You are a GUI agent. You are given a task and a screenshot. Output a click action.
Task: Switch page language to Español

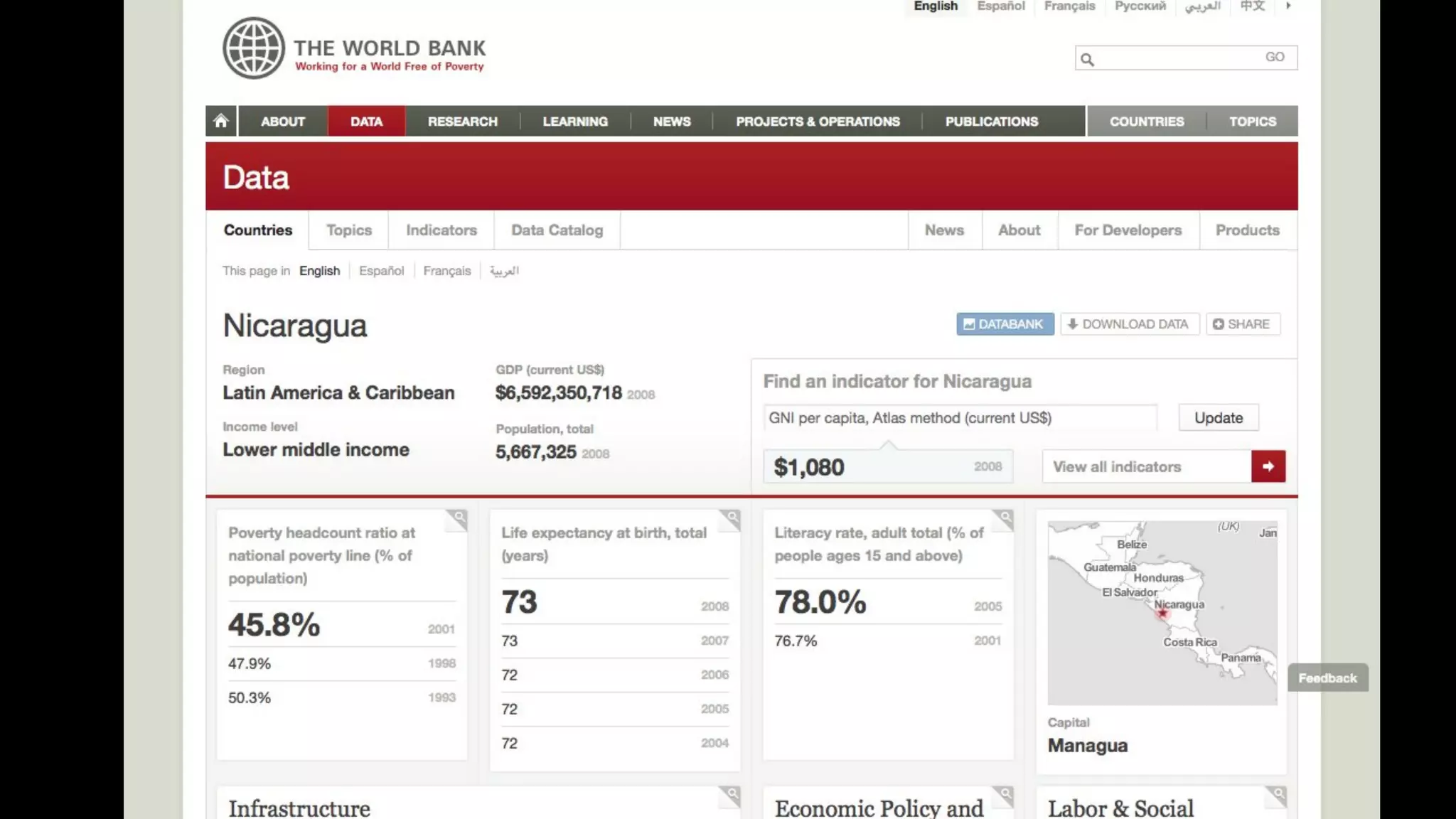(x=381, y=271)
